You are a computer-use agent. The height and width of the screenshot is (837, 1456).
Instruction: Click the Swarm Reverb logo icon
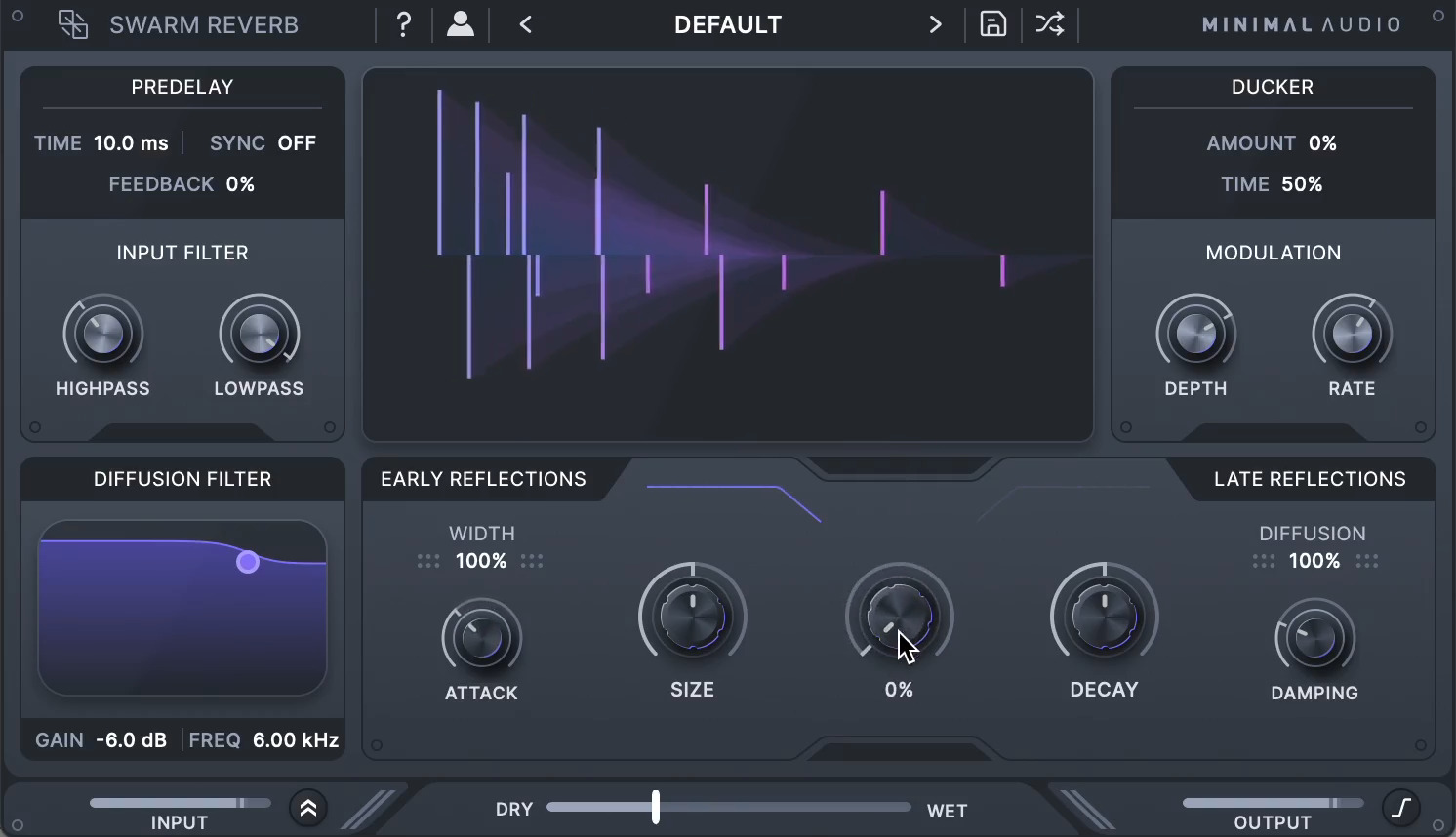click(x=72, y=24)
